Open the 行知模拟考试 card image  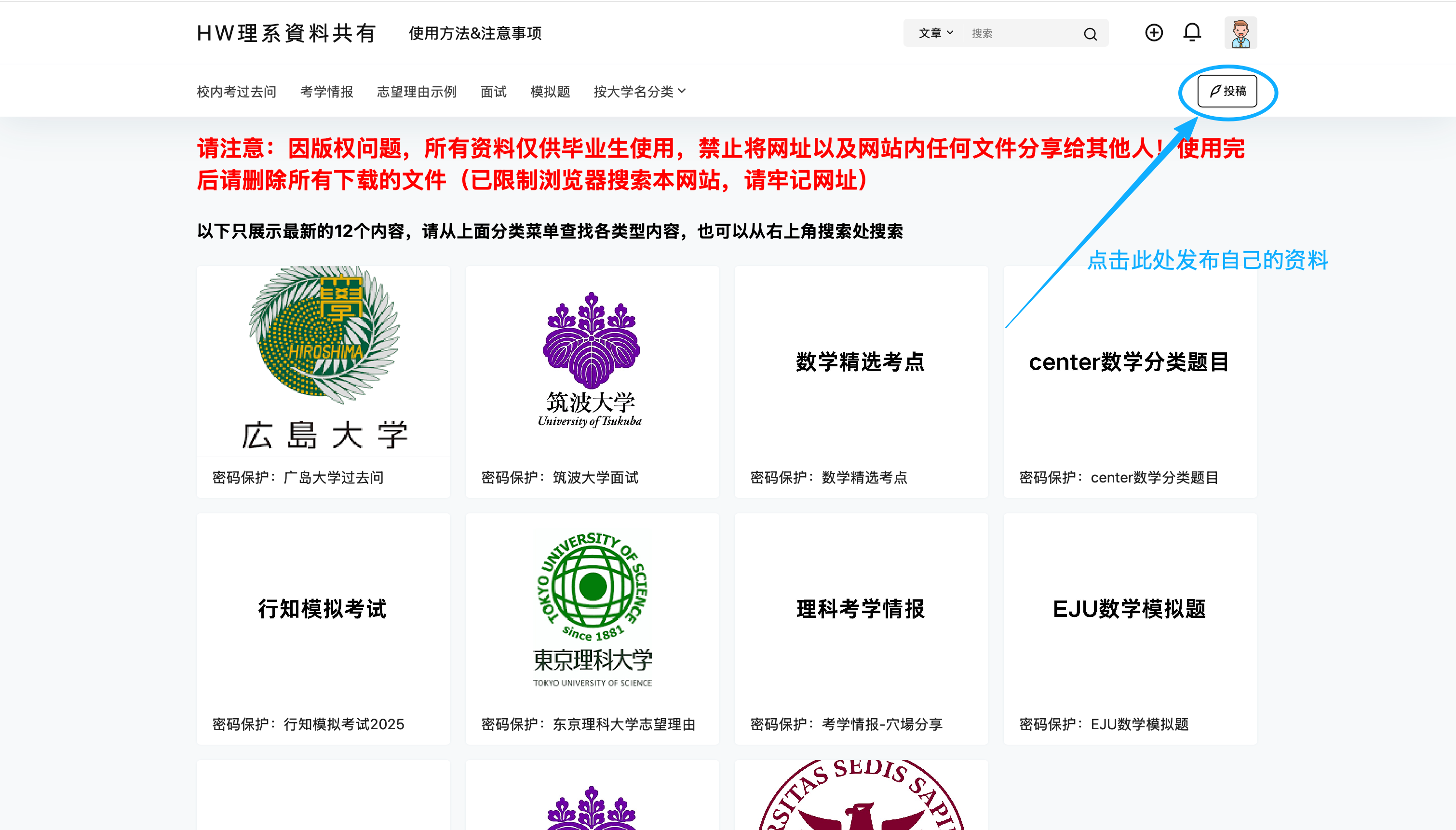pyautogui.click(x=323, y=608)
